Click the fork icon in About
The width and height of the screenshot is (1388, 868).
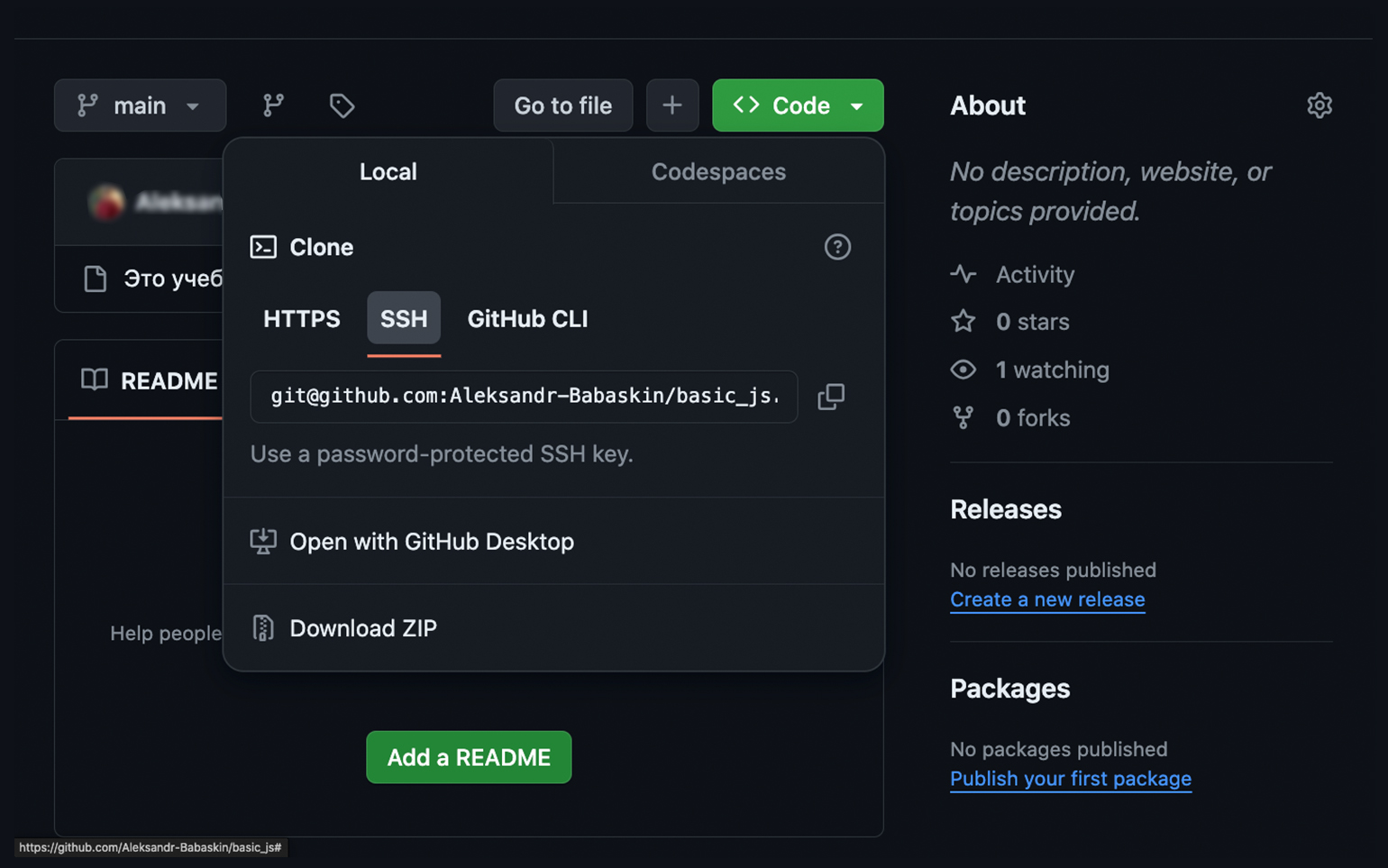(x=963, y=417)
